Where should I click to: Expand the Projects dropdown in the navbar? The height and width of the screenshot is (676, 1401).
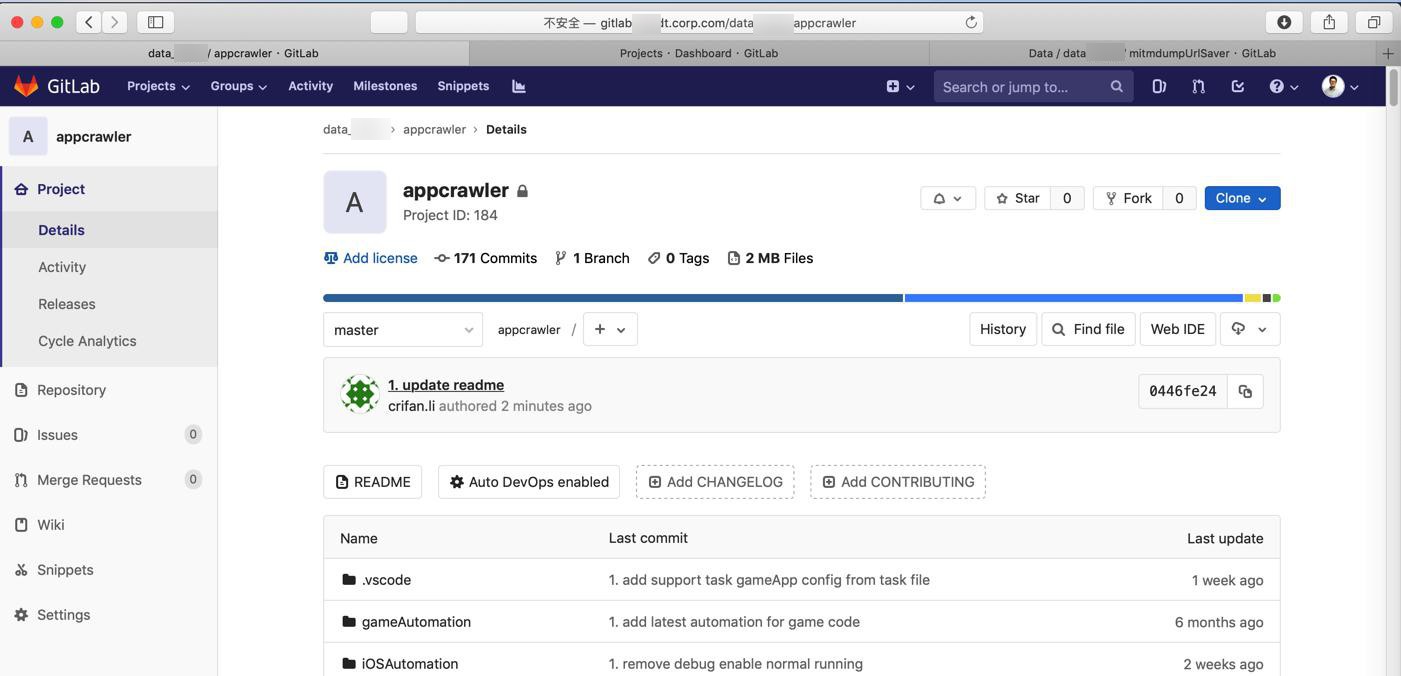click(158, 86)
